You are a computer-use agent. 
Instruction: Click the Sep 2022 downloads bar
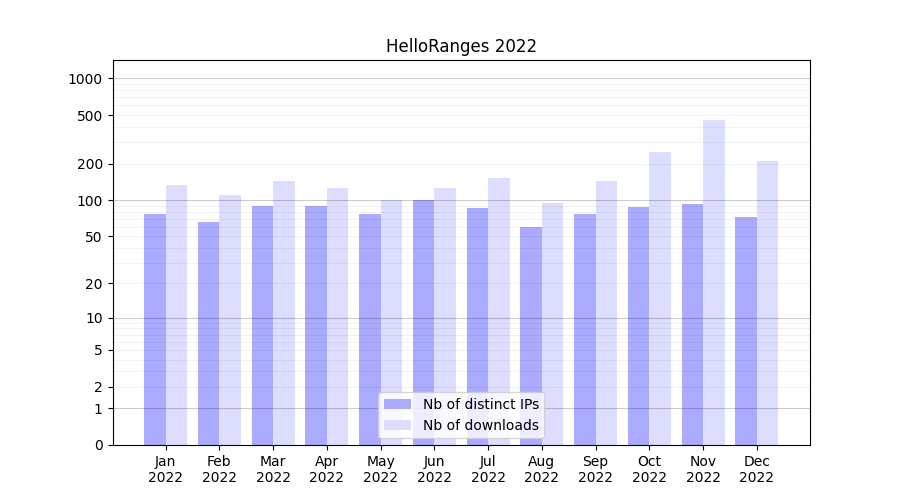point(606,312)
